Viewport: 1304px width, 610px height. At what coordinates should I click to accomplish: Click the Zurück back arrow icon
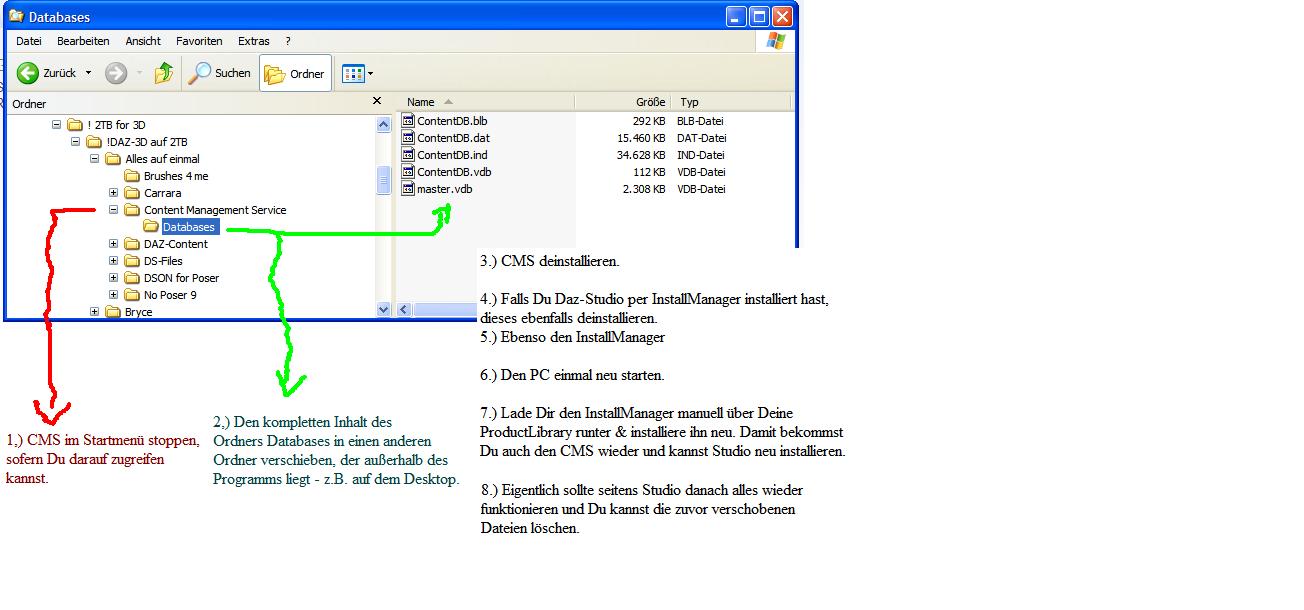(x=28, y=73)
